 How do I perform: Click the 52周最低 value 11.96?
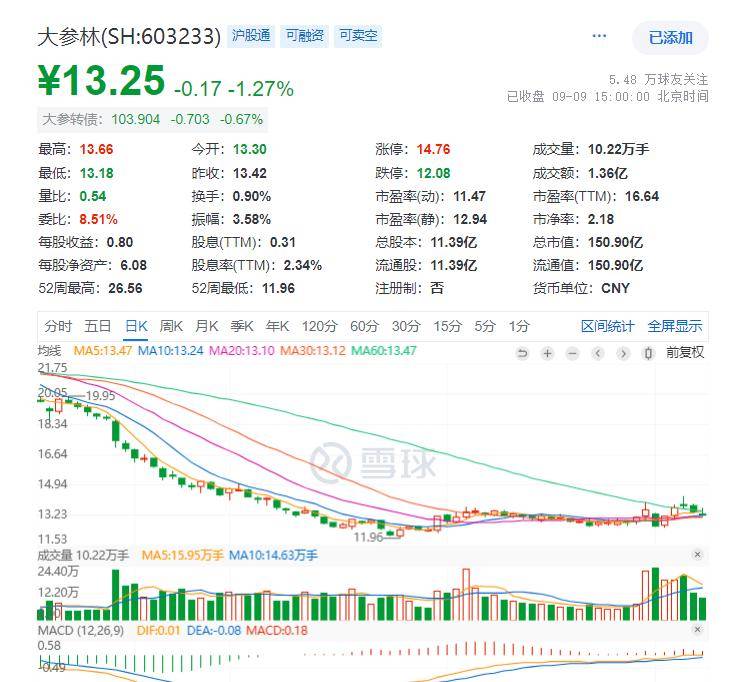point(278,289)
